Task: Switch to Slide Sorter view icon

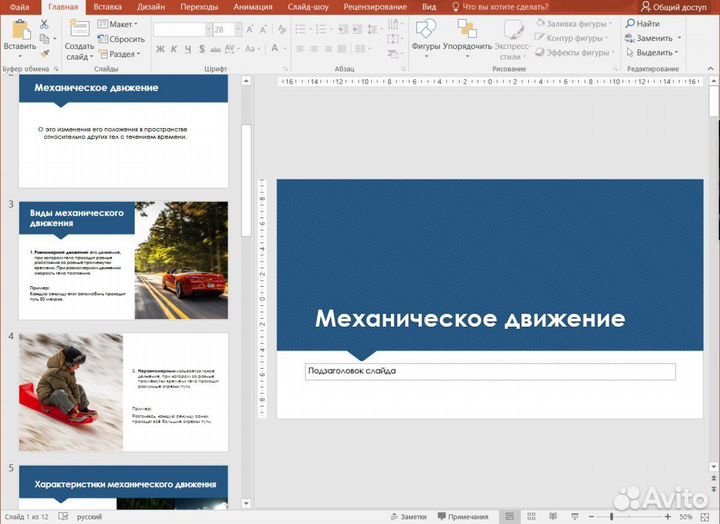Action: 531,517
